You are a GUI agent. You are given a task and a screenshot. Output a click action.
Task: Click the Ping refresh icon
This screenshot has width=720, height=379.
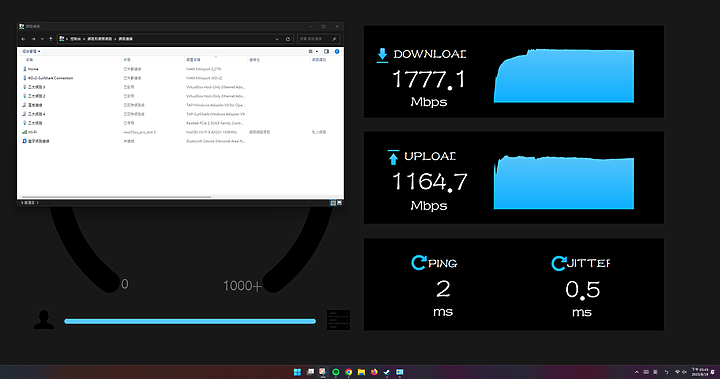tap(419, 263)
